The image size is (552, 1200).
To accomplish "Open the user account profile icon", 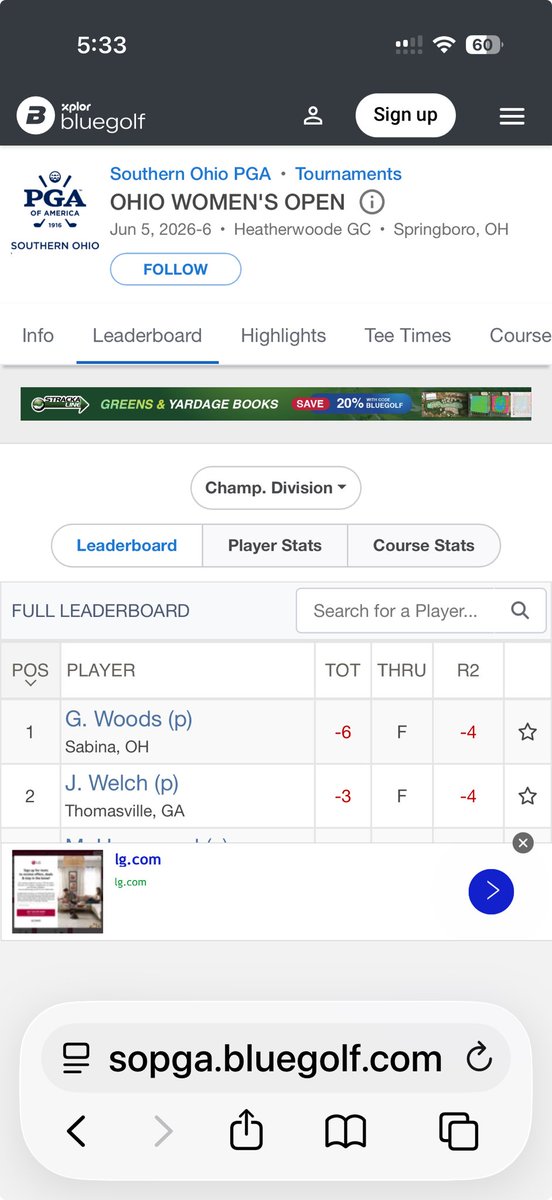I will click(313, 116).
